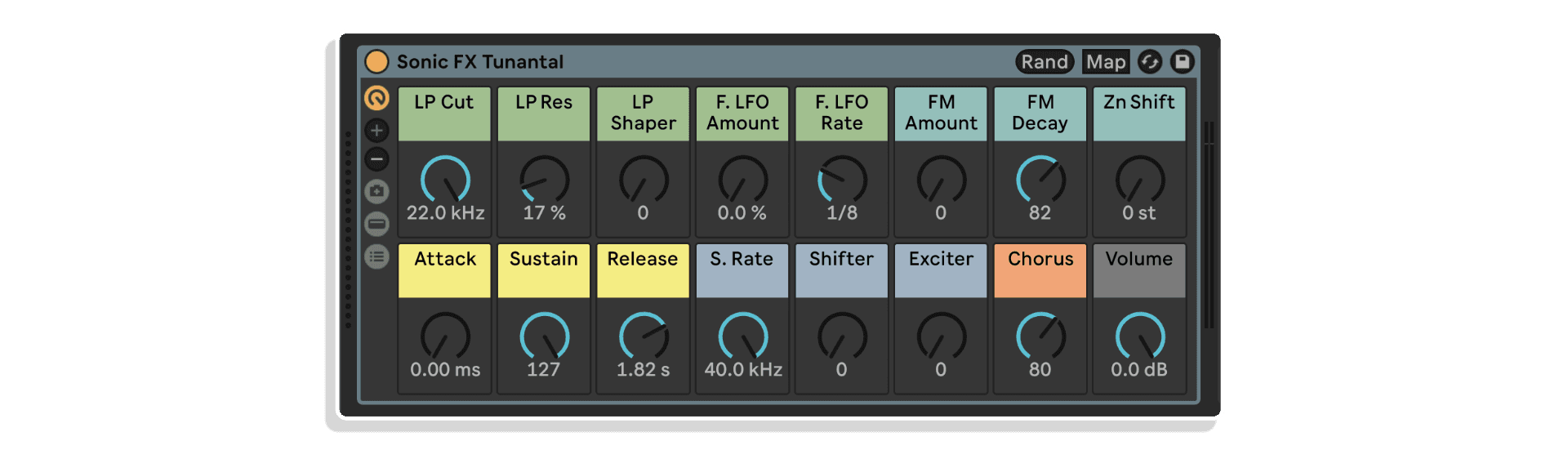1568x450 pixels.
Task: Click the 0.00 ms attack value
Action: [445, 370]
